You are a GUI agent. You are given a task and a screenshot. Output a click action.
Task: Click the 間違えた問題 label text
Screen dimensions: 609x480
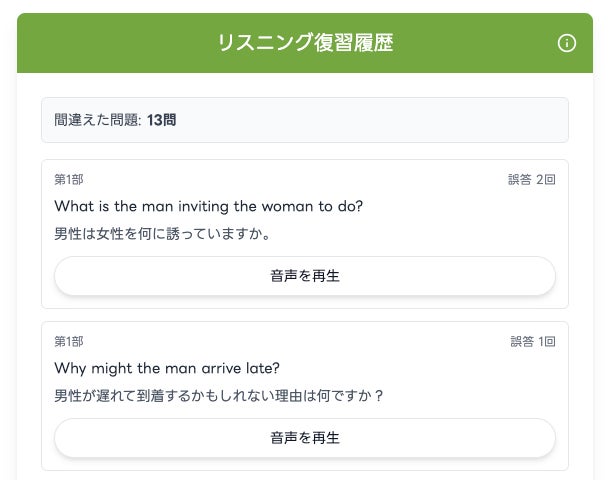pyautogui.click(x=97, y=120)
